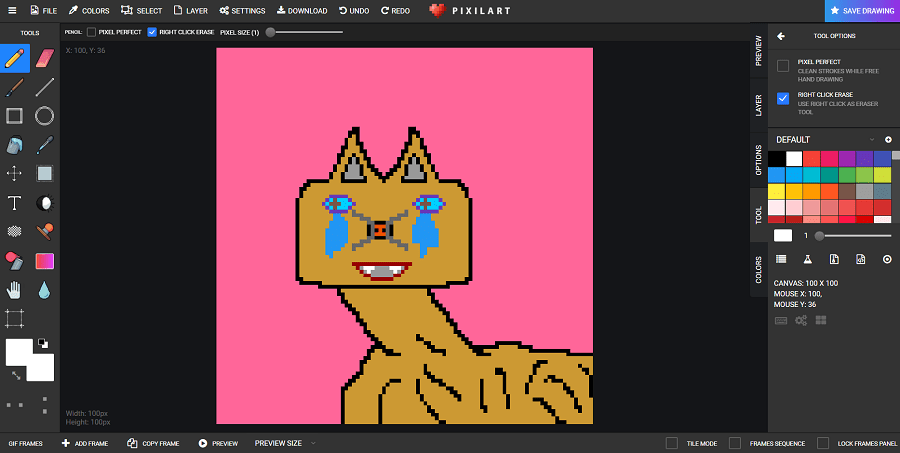Select the Circle shape tool
The width and height of the screenshot is (900, 453).
[45, 116]
